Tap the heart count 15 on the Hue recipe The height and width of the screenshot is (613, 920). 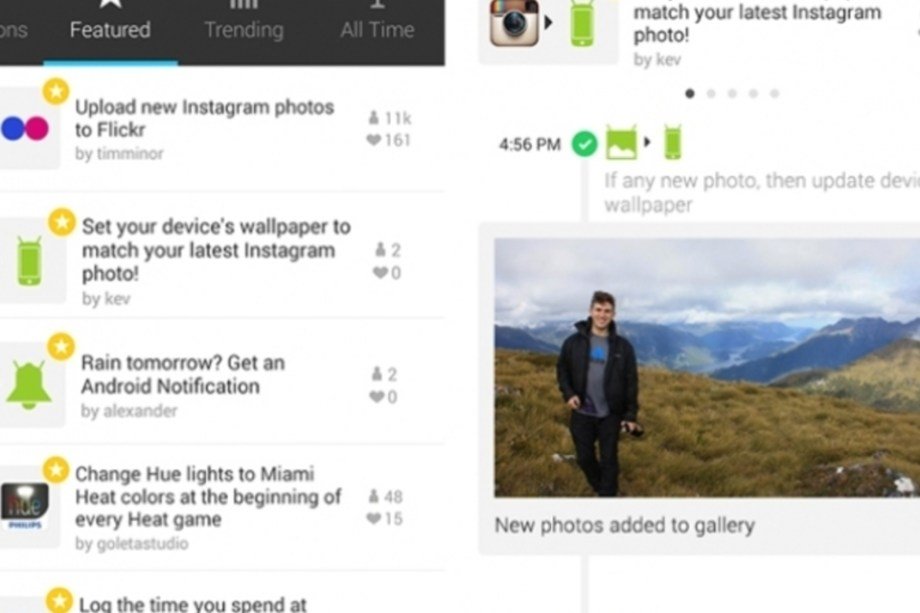point(385,519)
